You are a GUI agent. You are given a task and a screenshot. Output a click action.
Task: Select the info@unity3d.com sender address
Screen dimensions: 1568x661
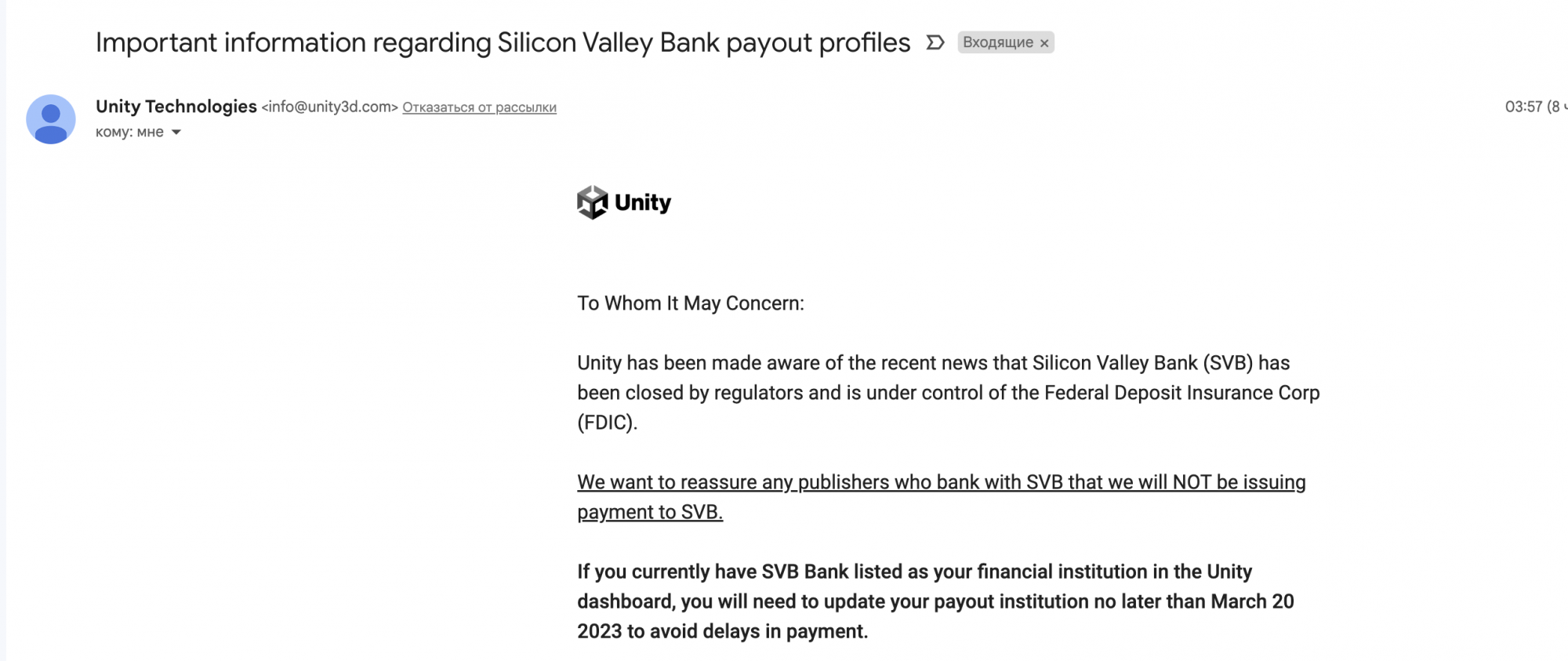coord(329,107)
